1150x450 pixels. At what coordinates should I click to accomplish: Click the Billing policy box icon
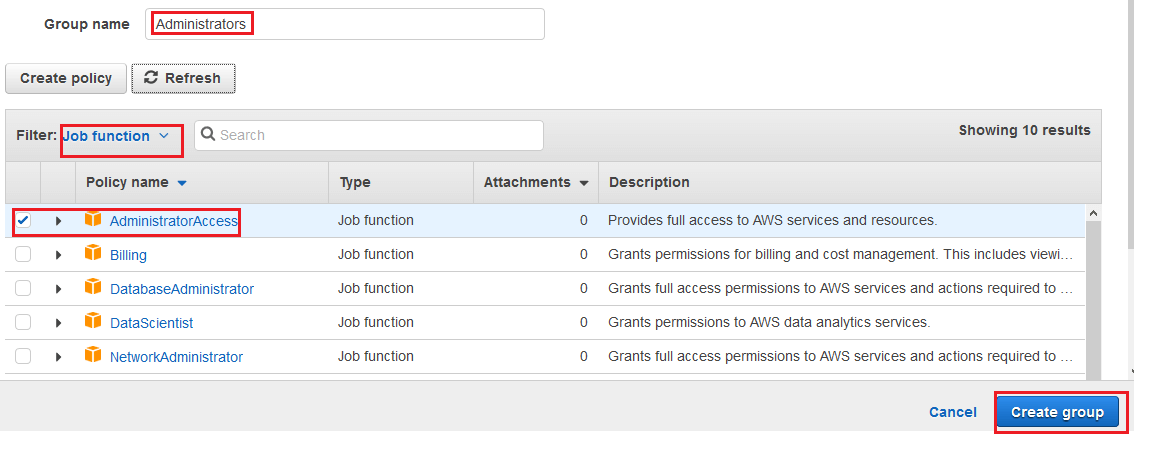pyautogui.click(x=93, y=254)
